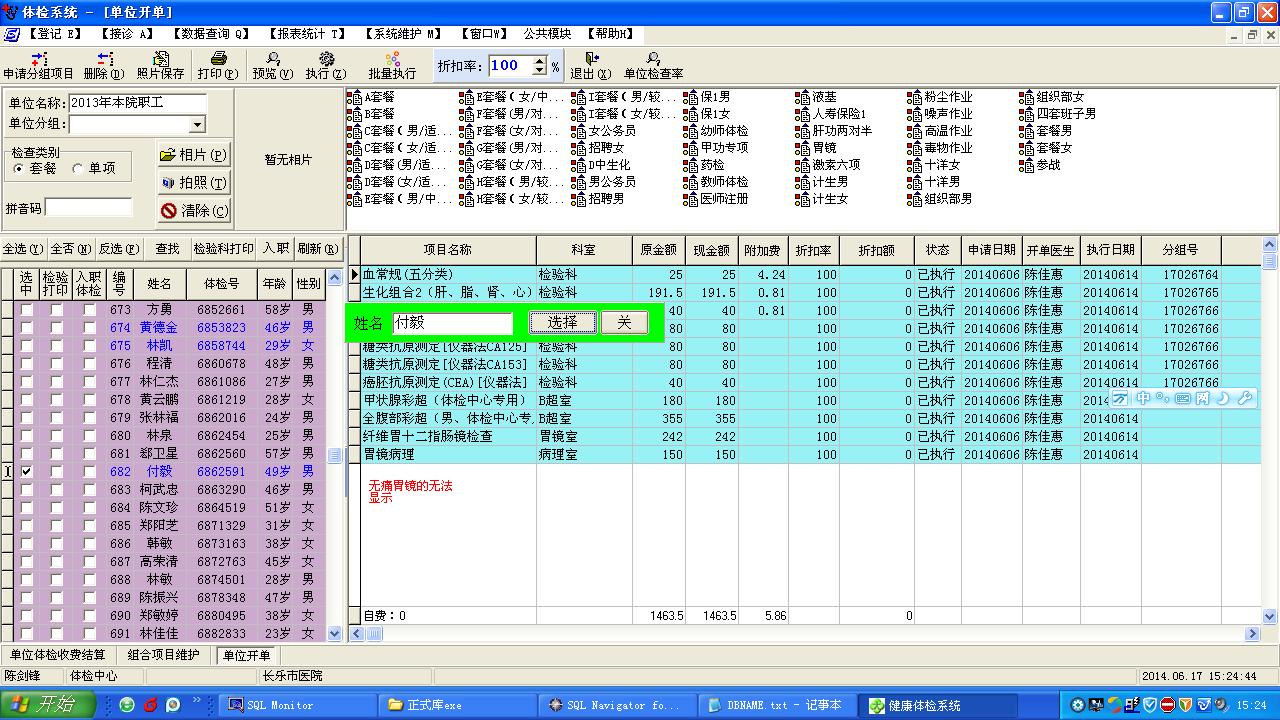Image resolution: width=1280 pixels, height=720 pixels.
Task: Open the 数据查询 menu
Action: (210, 34)
